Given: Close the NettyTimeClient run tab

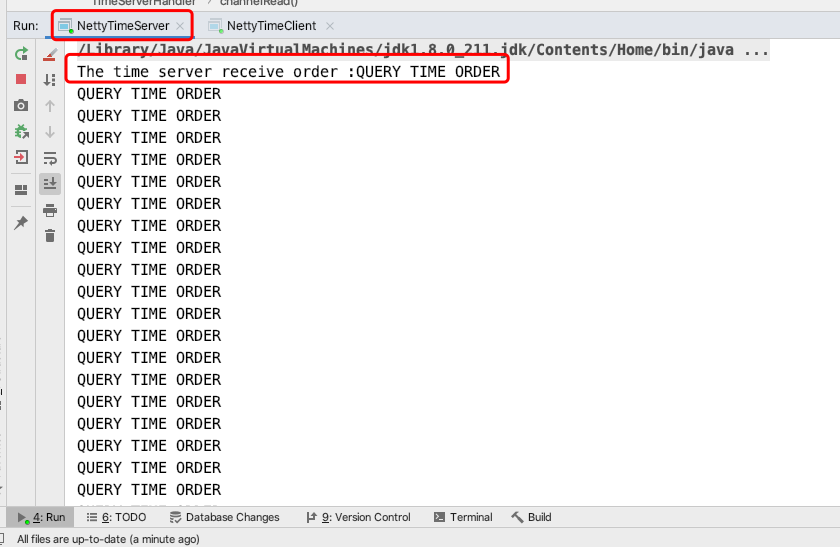Looking at the screenshot, I should pyautogui.click(x=330, y=26).
